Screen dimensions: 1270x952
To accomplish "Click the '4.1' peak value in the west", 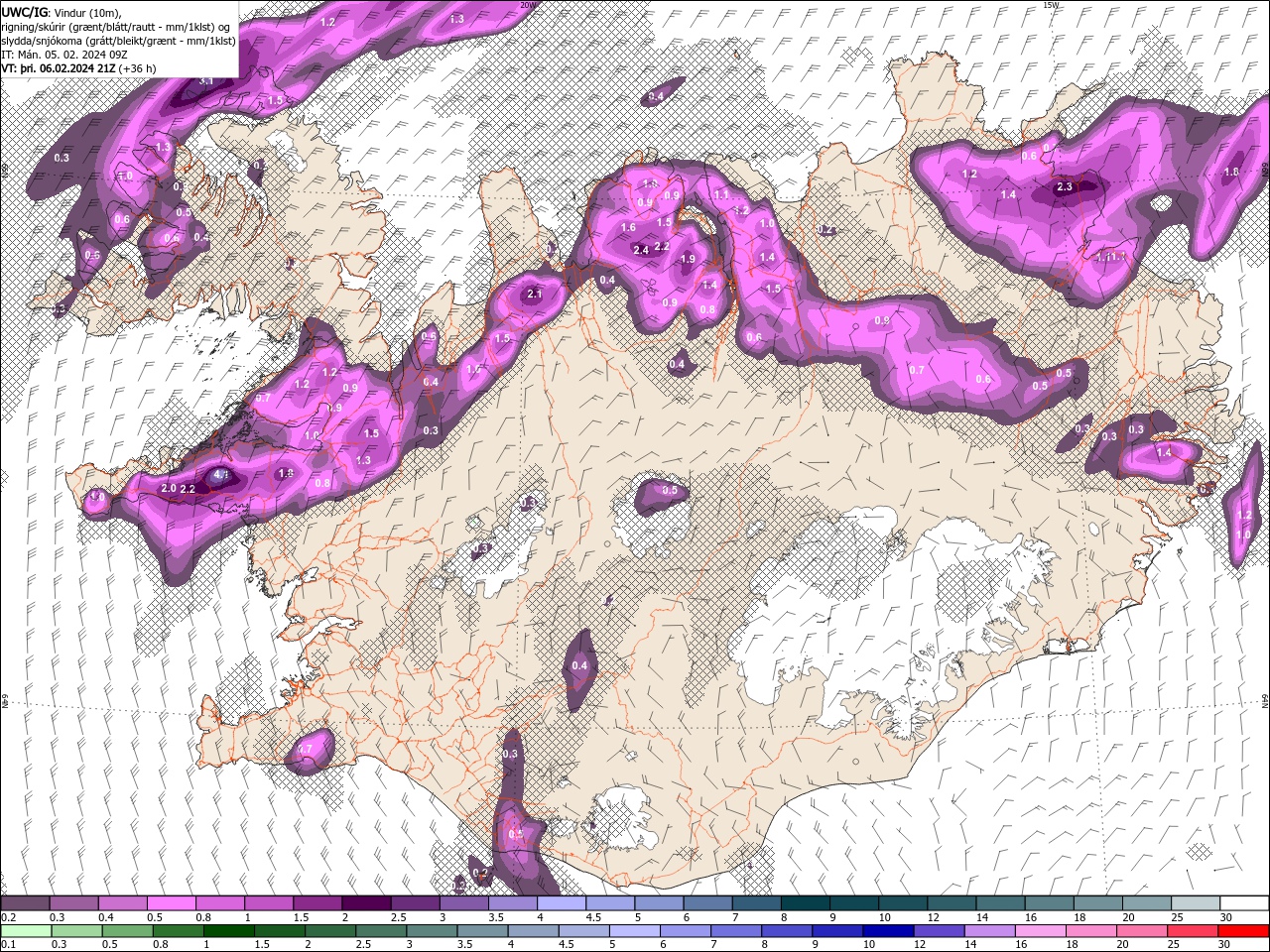I will (220, 475).
